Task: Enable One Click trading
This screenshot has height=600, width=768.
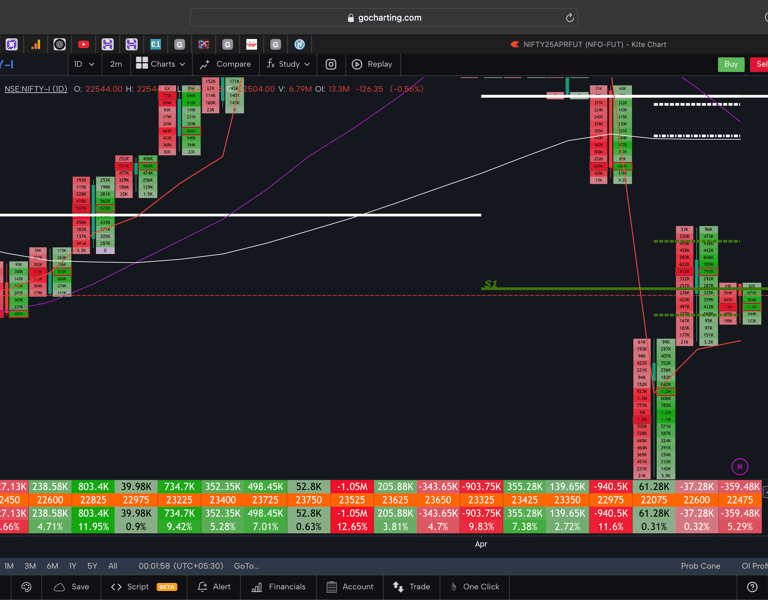Action: pyautogui.click(x=475, y=587)
